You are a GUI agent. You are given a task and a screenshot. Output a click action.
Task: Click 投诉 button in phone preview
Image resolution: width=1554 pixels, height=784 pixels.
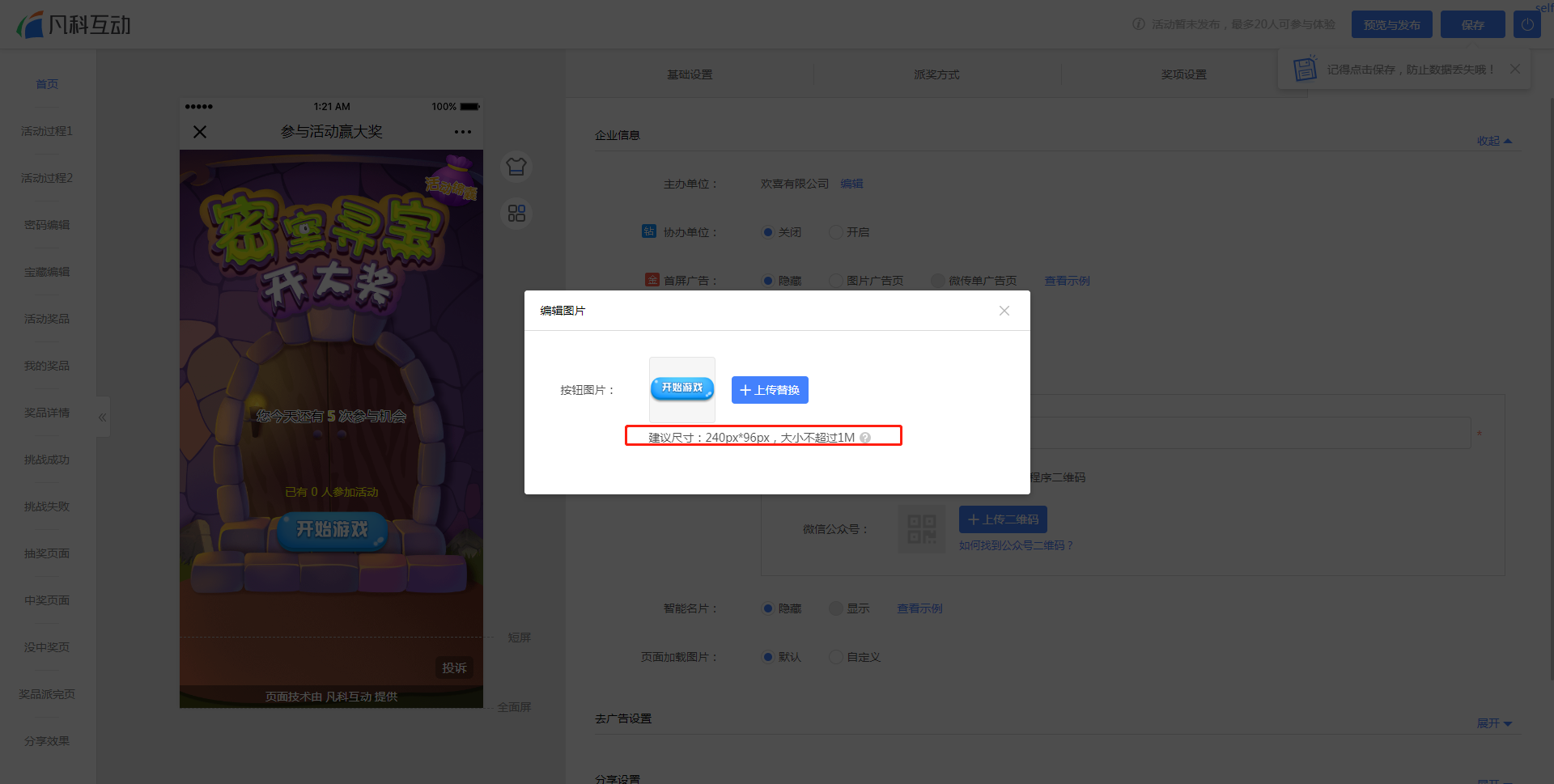point(454,667)
